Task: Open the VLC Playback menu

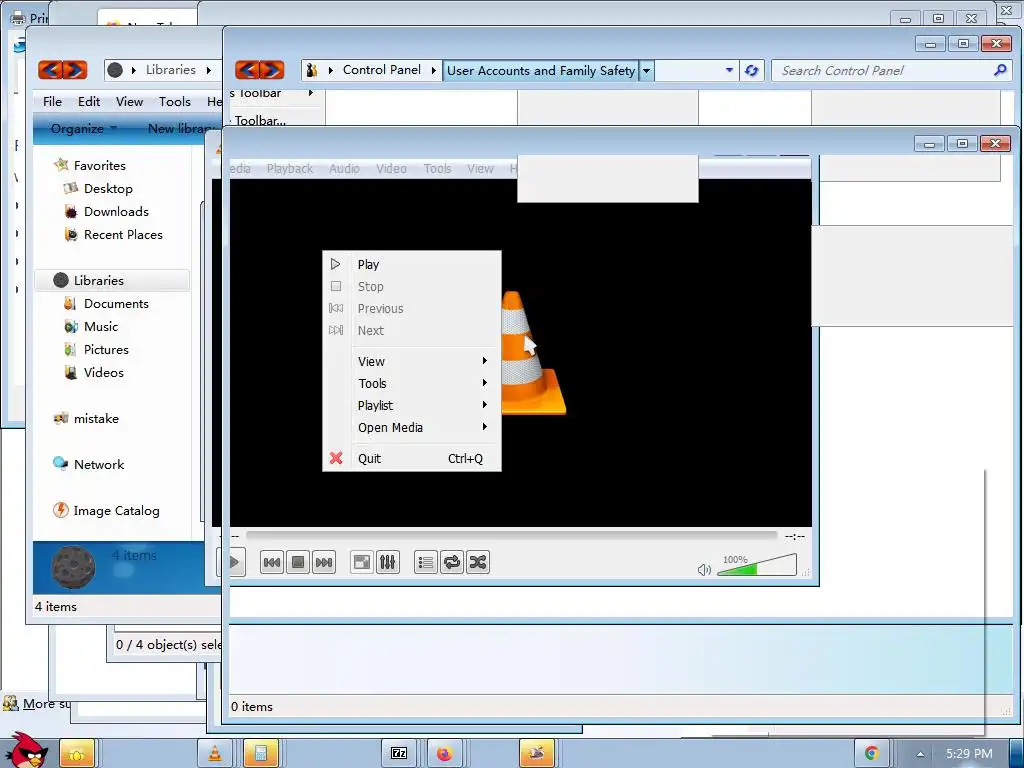Action: point(290,169)
